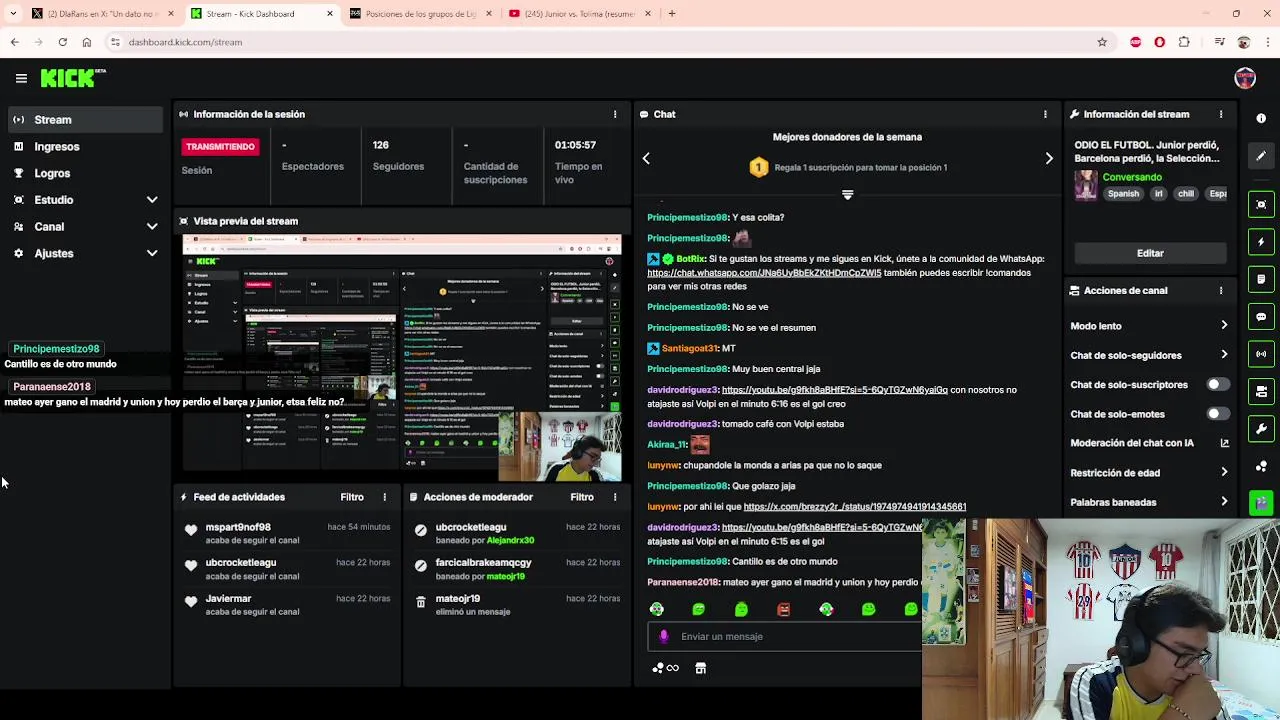Screen dimensions: 1280x720
Task: Click the pencil edit icon in right rail
Action: tap(1261, 156)
